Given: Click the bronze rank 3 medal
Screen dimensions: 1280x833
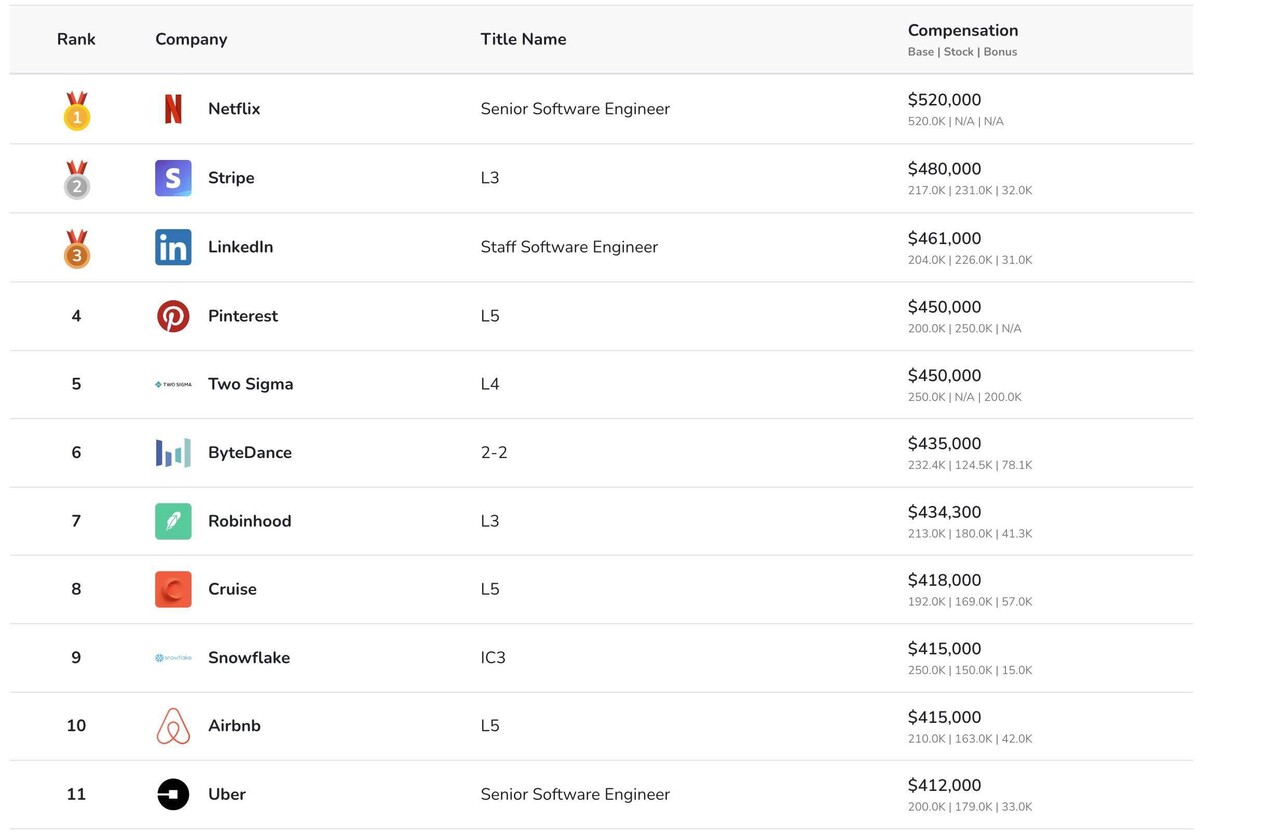Looking at the screenshot, I should 77,249.
